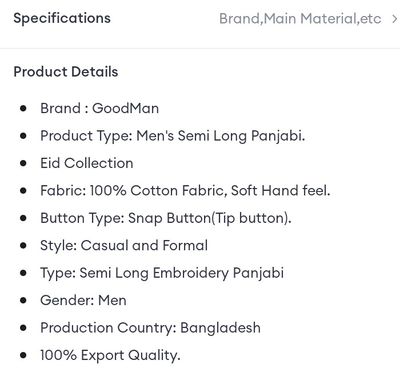Select the Eid Collection item
400x384 pixels.
point(87,163)
